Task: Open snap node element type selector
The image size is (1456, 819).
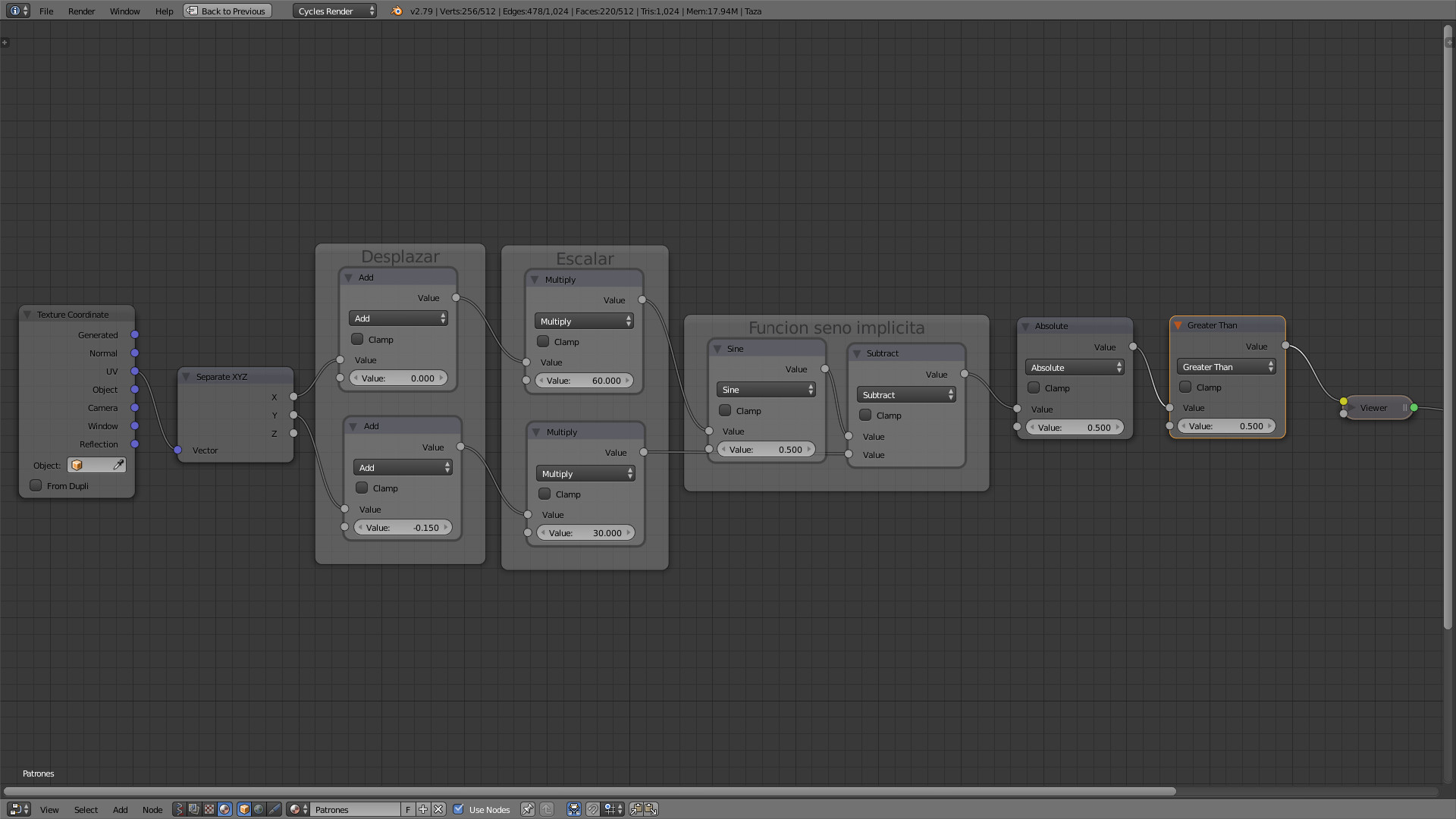Action: [x=613, y=809]
